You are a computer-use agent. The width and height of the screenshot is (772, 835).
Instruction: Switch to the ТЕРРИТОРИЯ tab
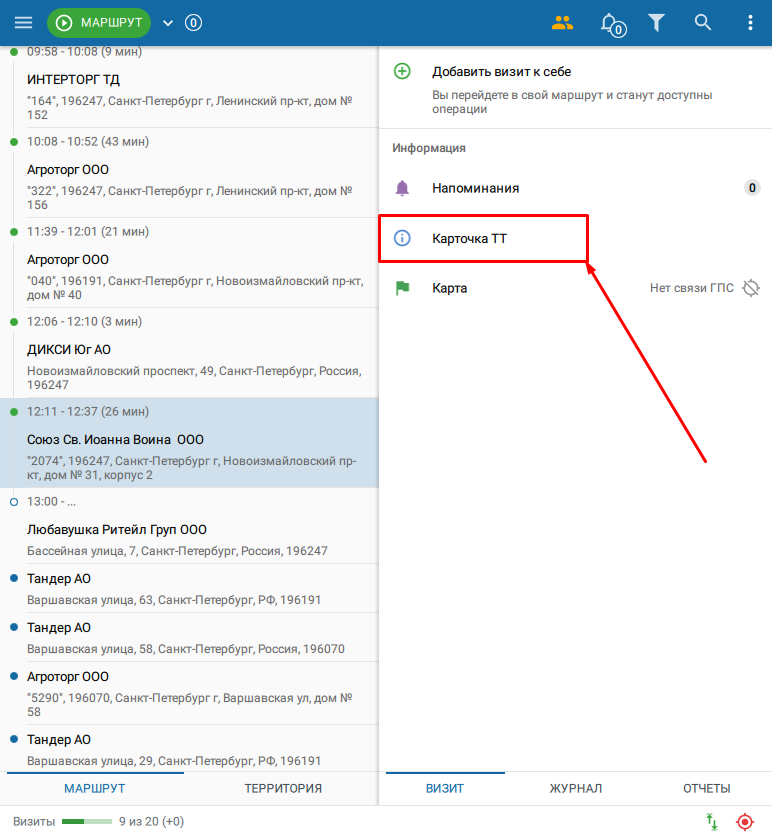coord(283,788)
